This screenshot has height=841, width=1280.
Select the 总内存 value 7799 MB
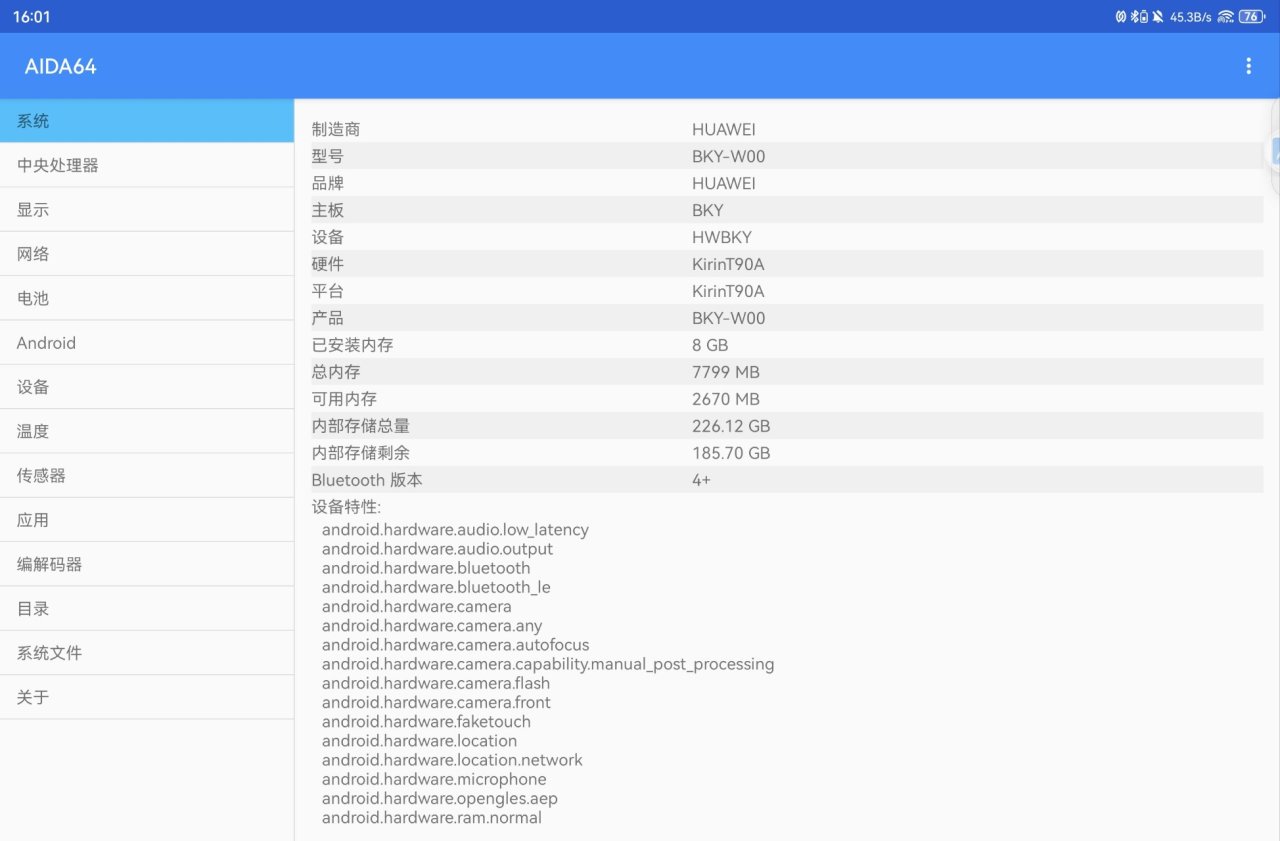(x=726, y=372)
